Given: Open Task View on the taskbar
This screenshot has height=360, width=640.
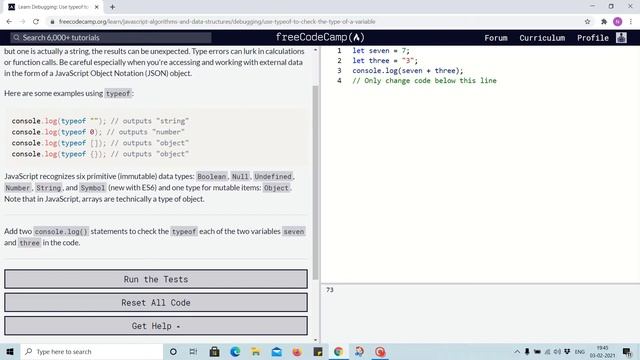Looking at the screenshot, I should click(x=193, y=351).
